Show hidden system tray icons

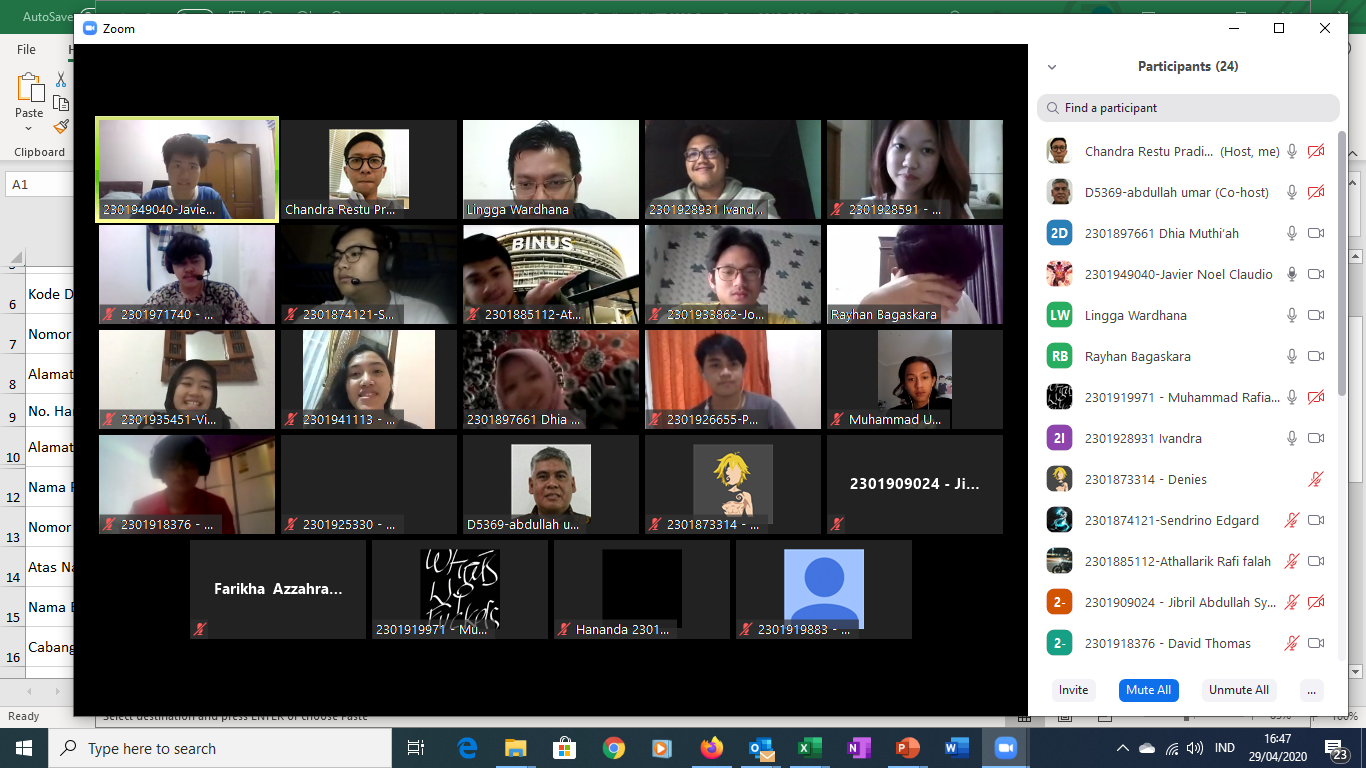[1122, 748]
